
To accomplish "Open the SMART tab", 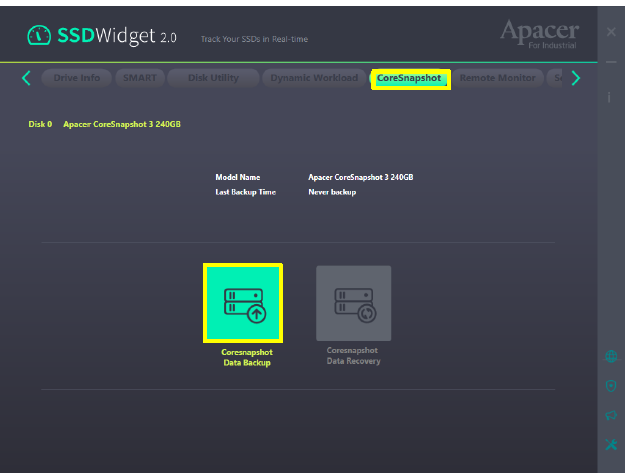I will [x=138, y=78].
